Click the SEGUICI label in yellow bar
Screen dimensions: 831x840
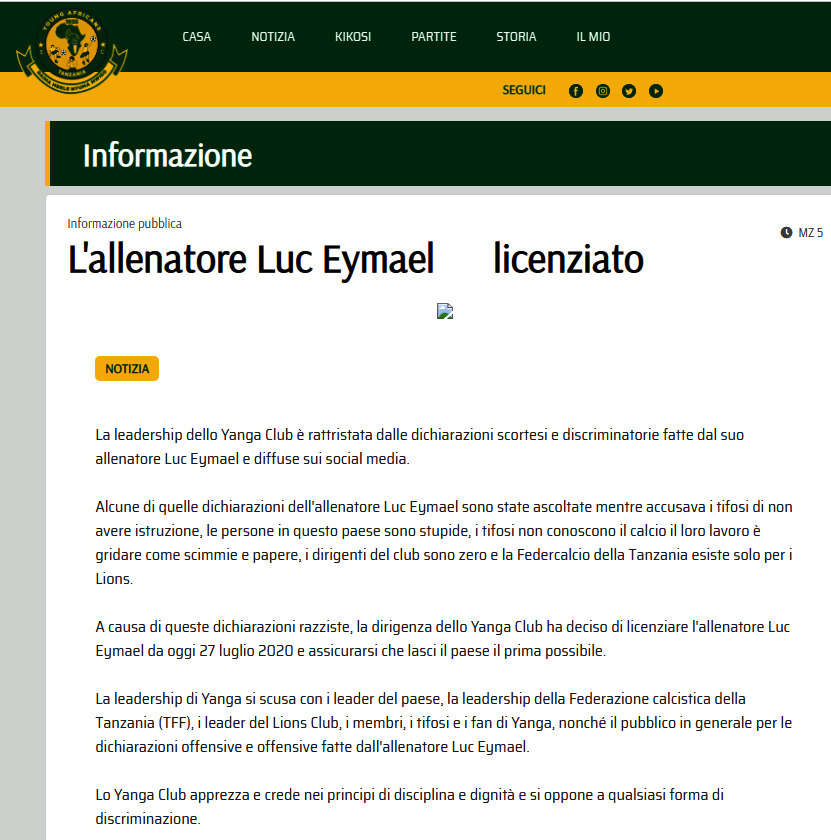524,90
